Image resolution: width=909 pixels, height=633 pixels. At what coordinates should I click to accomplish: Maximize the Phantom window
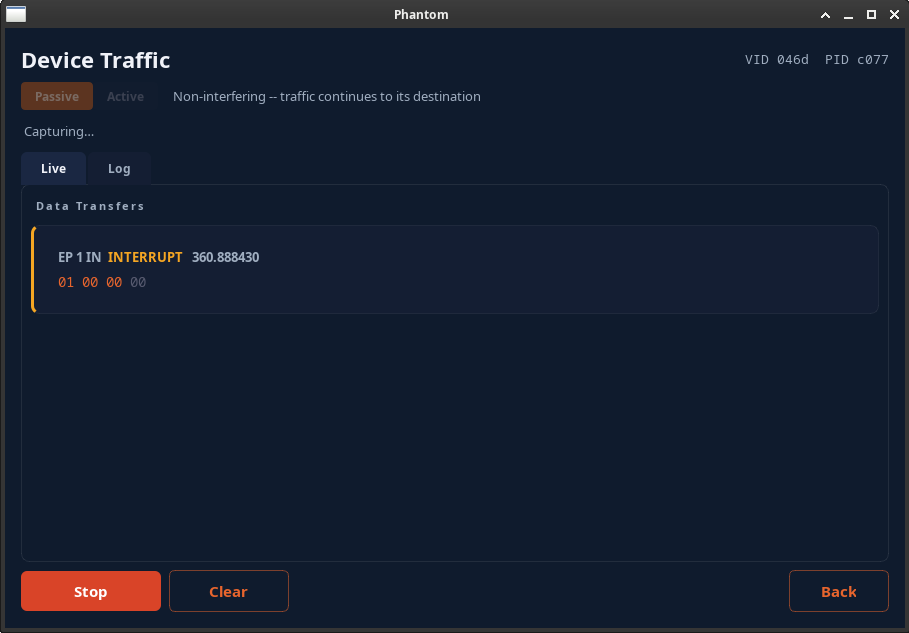point(871,14)
